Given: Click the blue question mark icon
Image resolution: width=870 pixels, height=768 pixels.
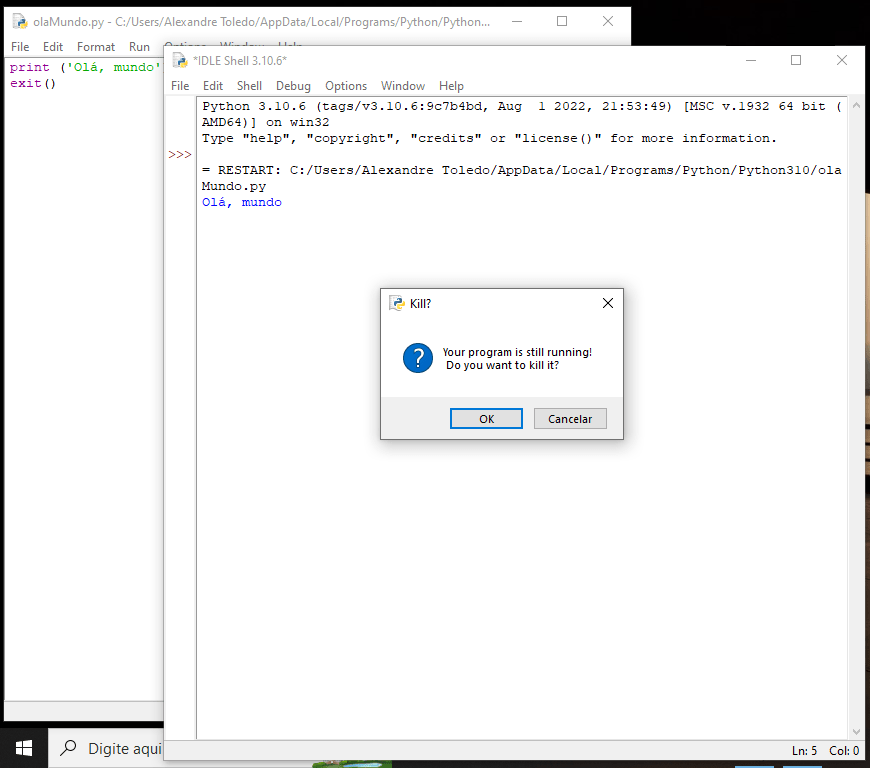Looking at the screenshot, I should point(417,358).
